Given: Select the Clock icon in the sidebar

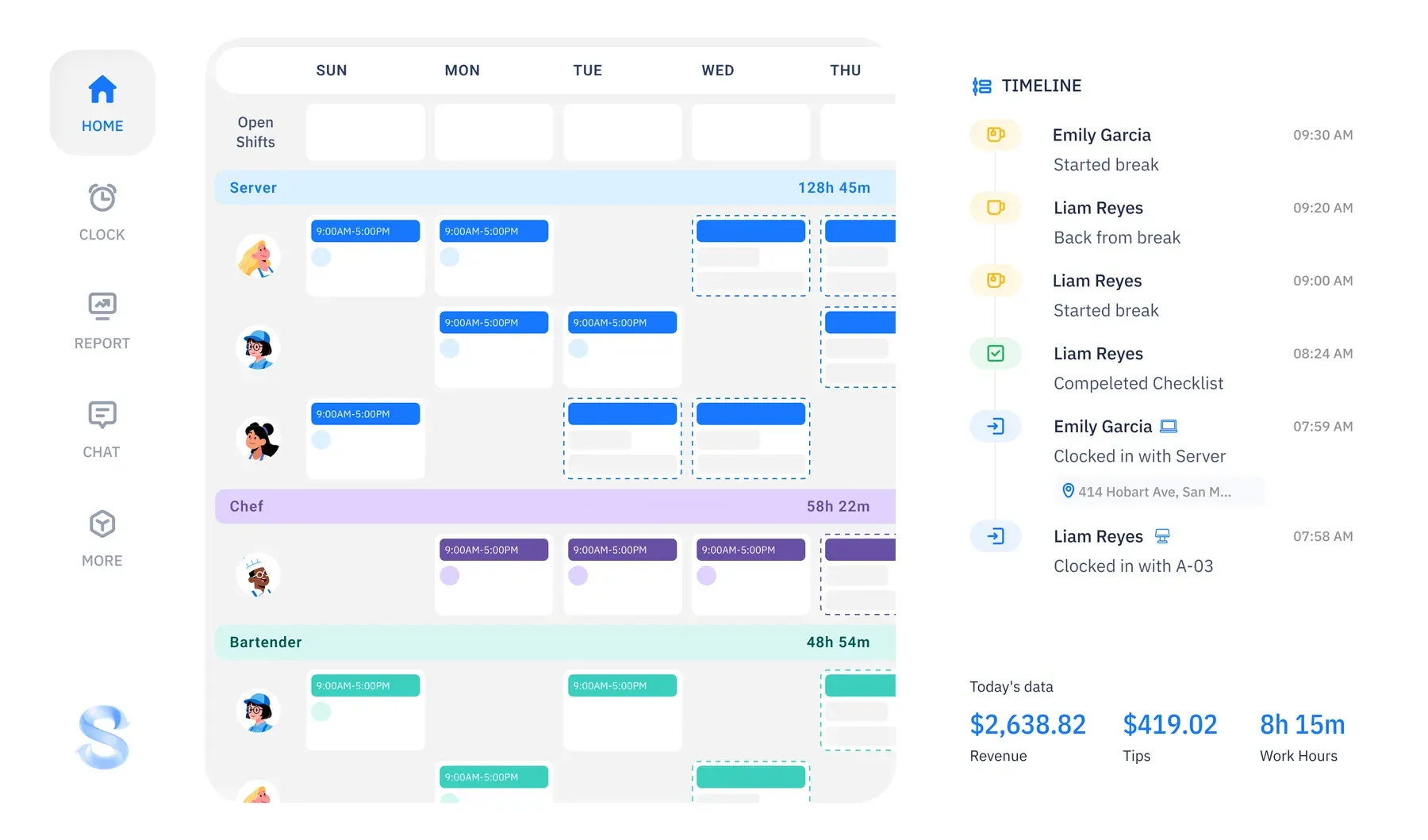Looking at the screenshot, I should tap(102, 196).
